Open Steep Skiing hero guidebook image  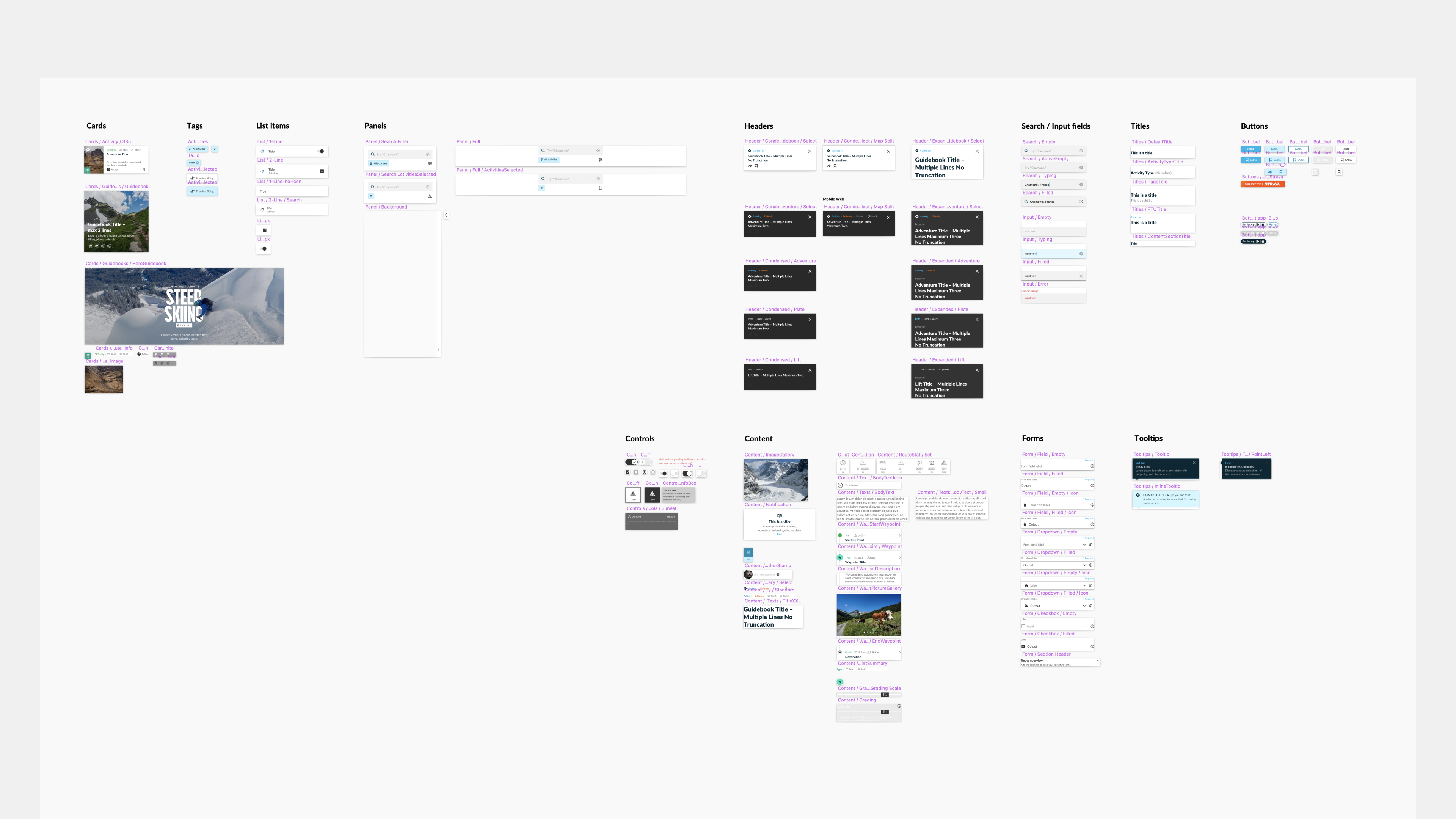(x=184, y=306)
